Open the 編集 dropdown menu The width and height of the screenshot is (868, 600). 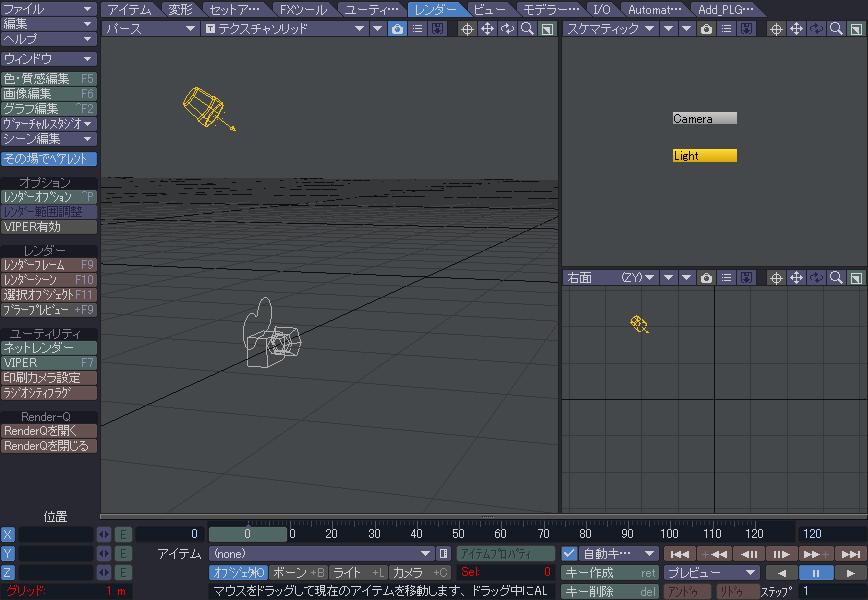pyautogui.click(x=49, y=24)
